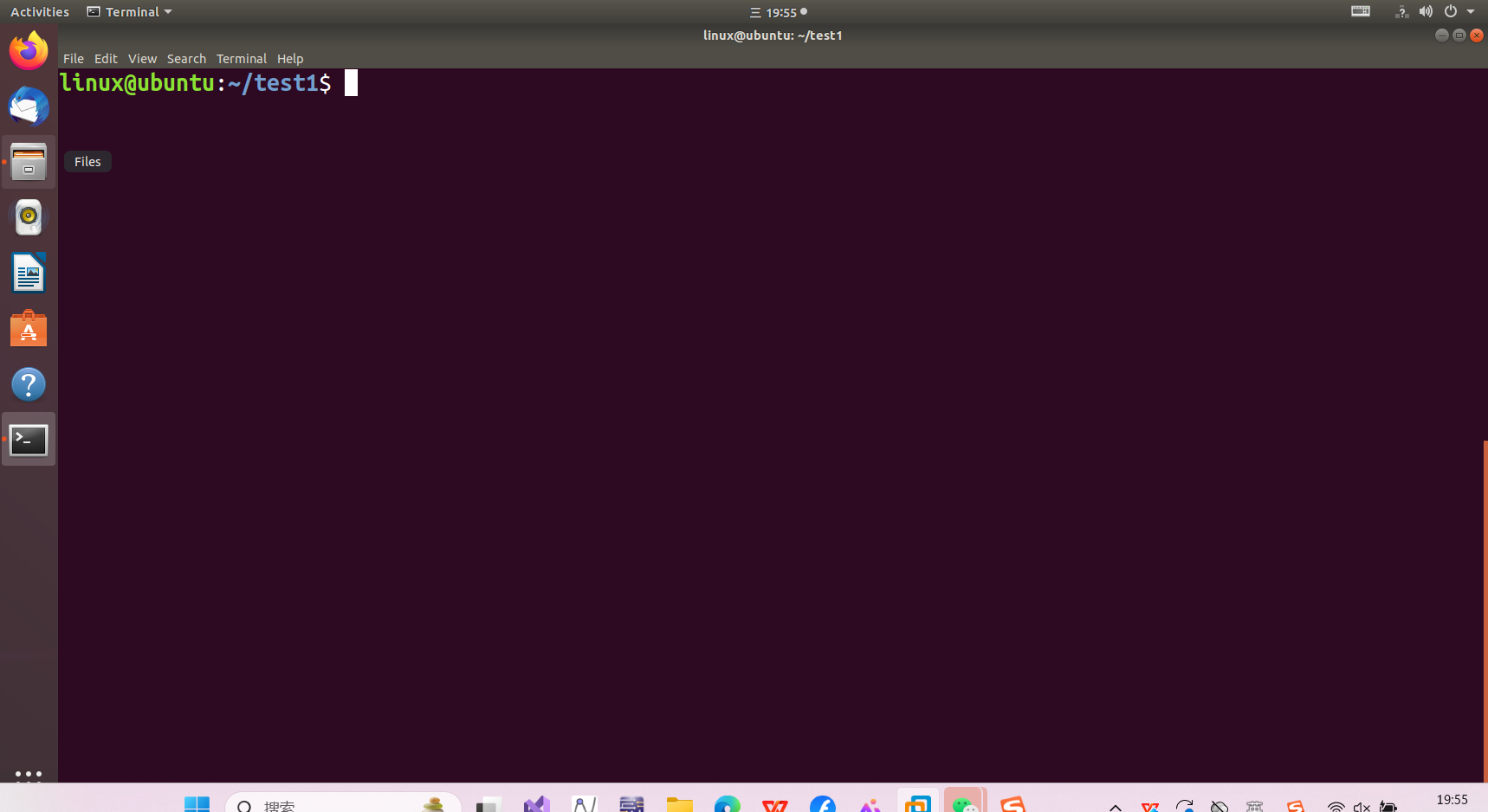Open the File menu in Terminal
1488x812 pixels.
click(x=74, y=58)
